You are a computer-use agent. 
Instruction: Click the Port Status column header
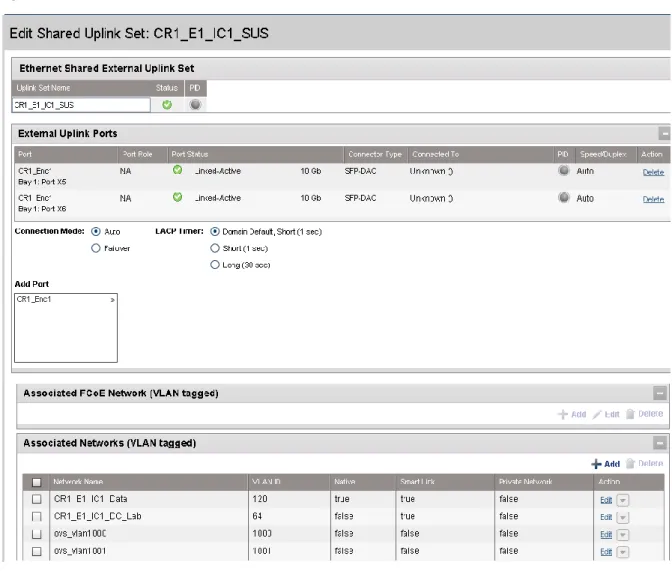[189, 154]
